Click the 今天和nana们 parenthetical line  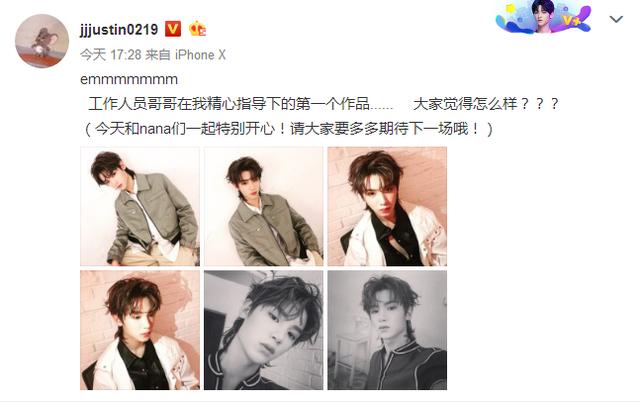coord(287,129)
